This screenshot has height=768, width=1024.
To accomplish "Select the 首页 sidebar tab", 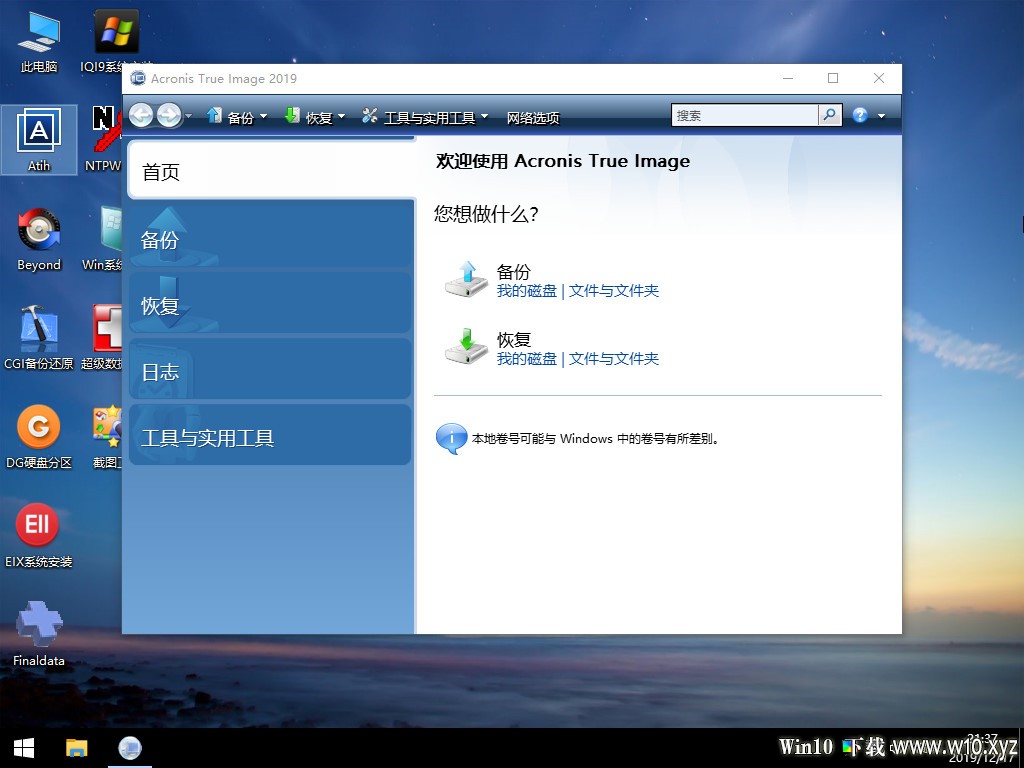I will tap(272, 171).
